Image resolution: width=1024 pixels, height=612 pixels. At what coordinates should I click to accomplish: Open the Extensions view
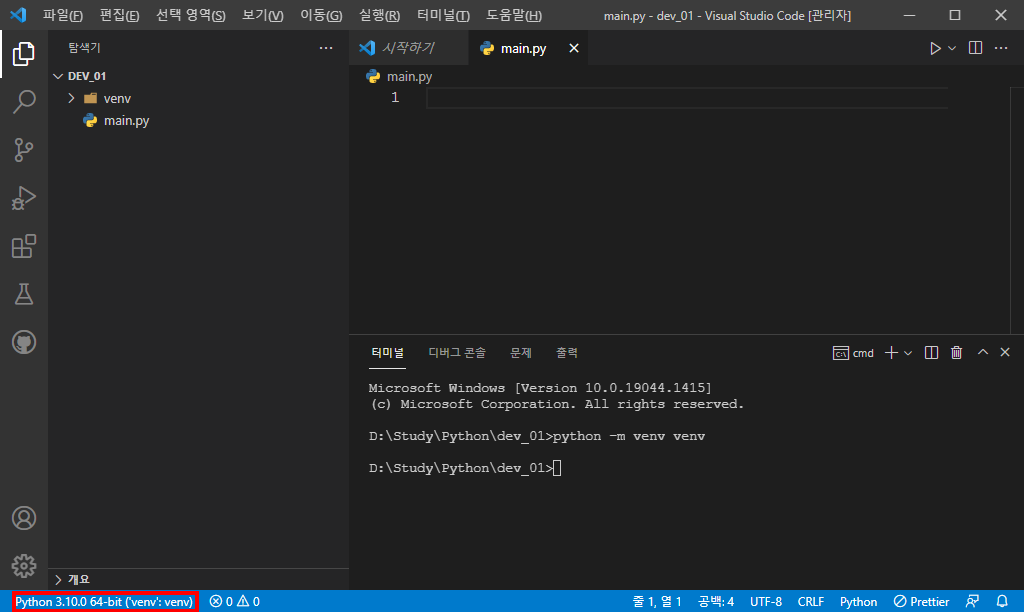[24, 246]
